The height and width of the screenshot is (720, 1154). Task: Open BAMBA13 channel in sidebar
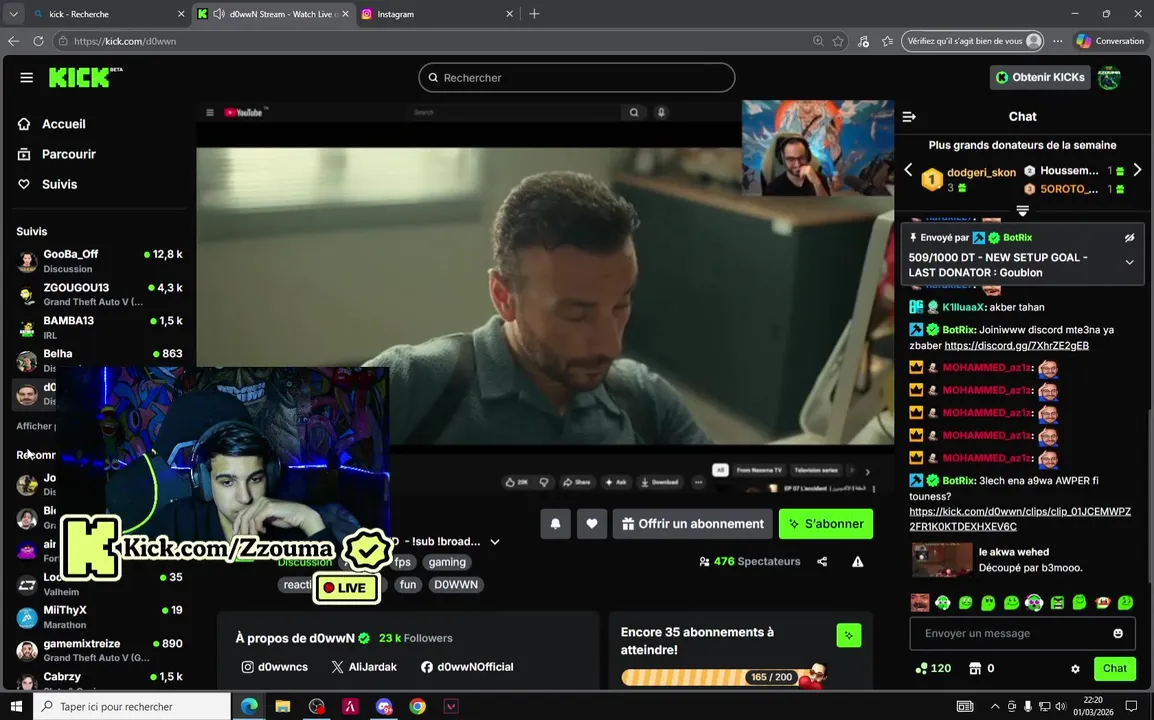pyautogui.click(x=99, y=327)
